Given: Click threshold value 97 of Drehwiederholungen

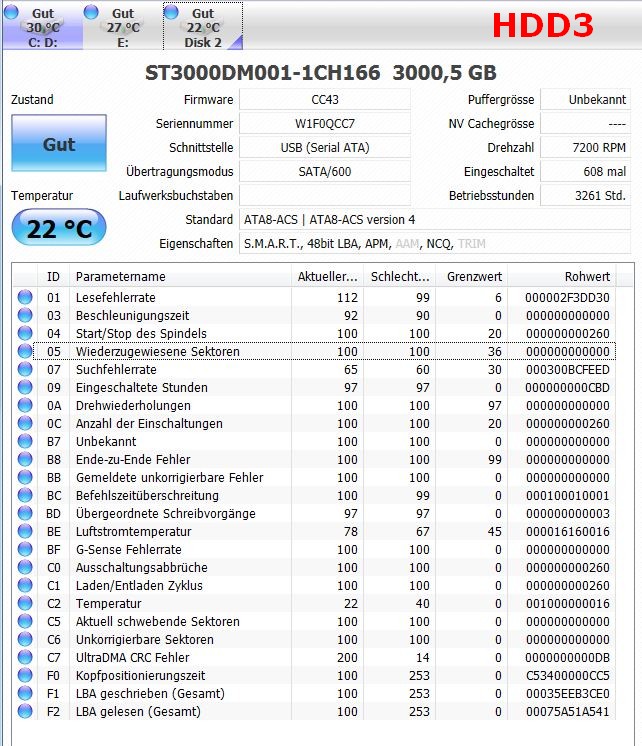Looking at the screenshot, I should [495, 405].
